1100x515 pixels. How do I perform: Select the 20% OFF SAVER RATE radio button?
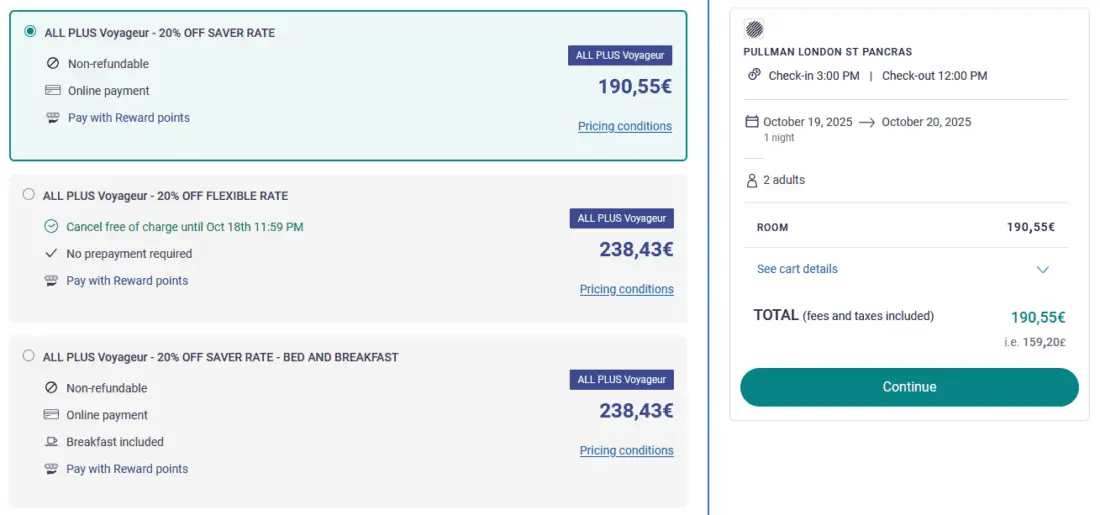click(30, 32)
